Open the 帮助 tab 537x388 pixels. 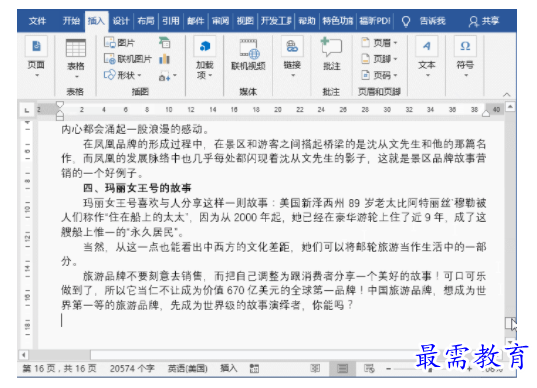[307, 21]
